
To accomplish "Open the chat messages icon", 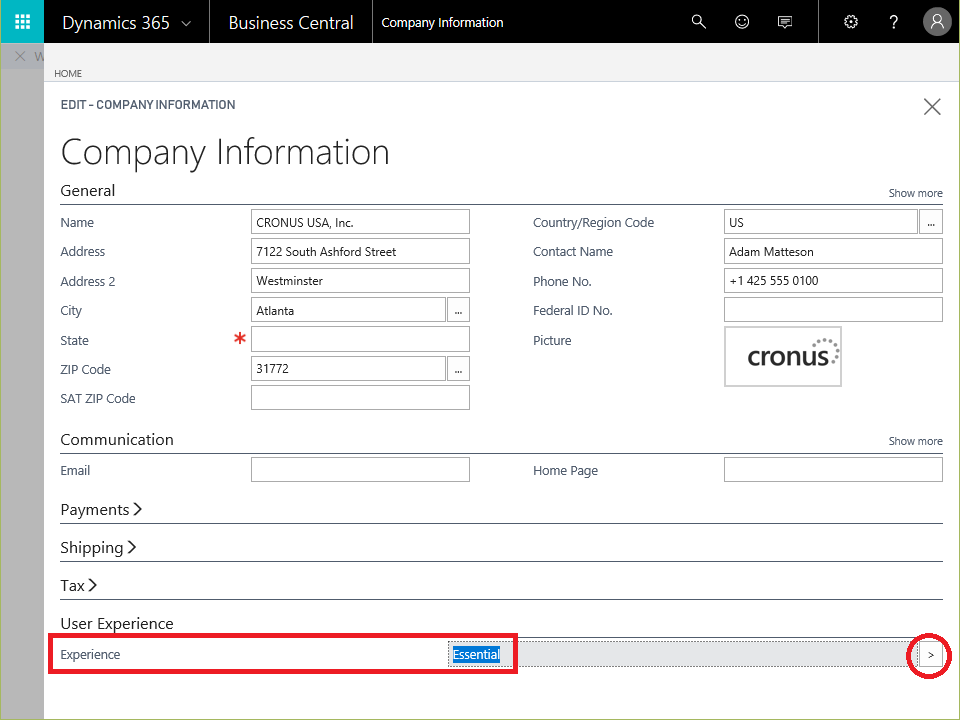I will pos(784,23).
